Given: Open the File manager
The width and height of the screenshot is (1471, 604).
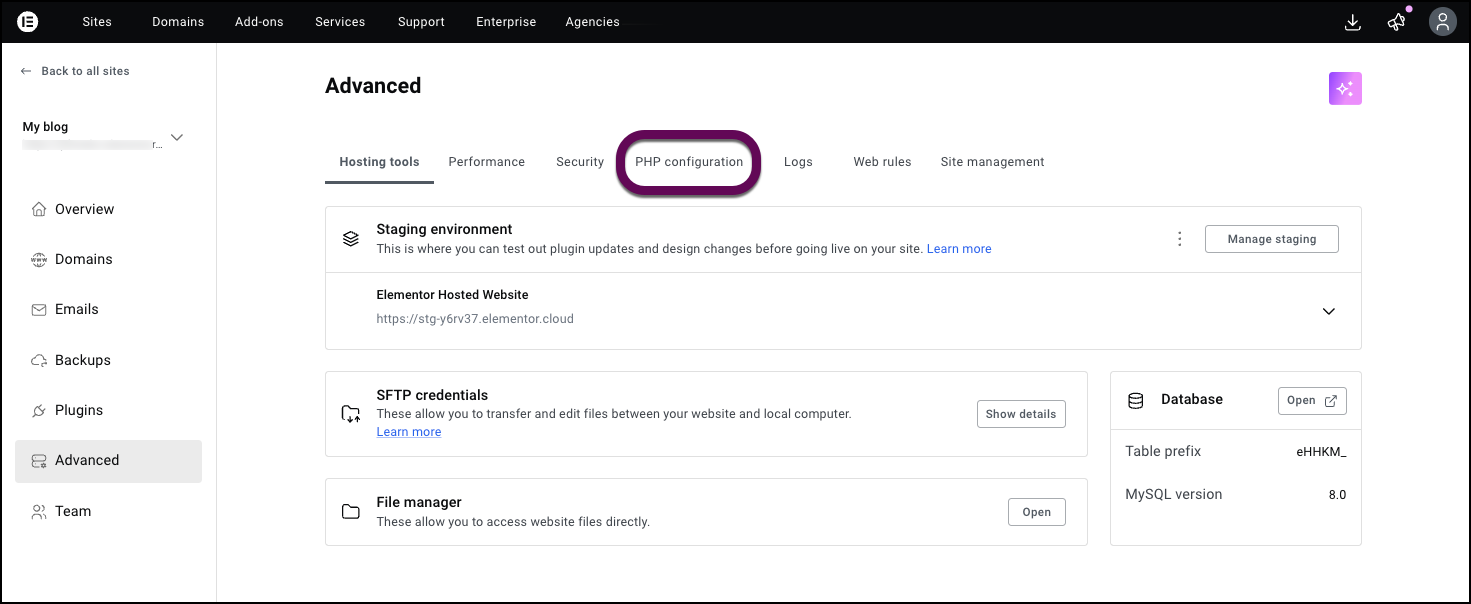Looking at the screenshot, I should coord(1036,512).
